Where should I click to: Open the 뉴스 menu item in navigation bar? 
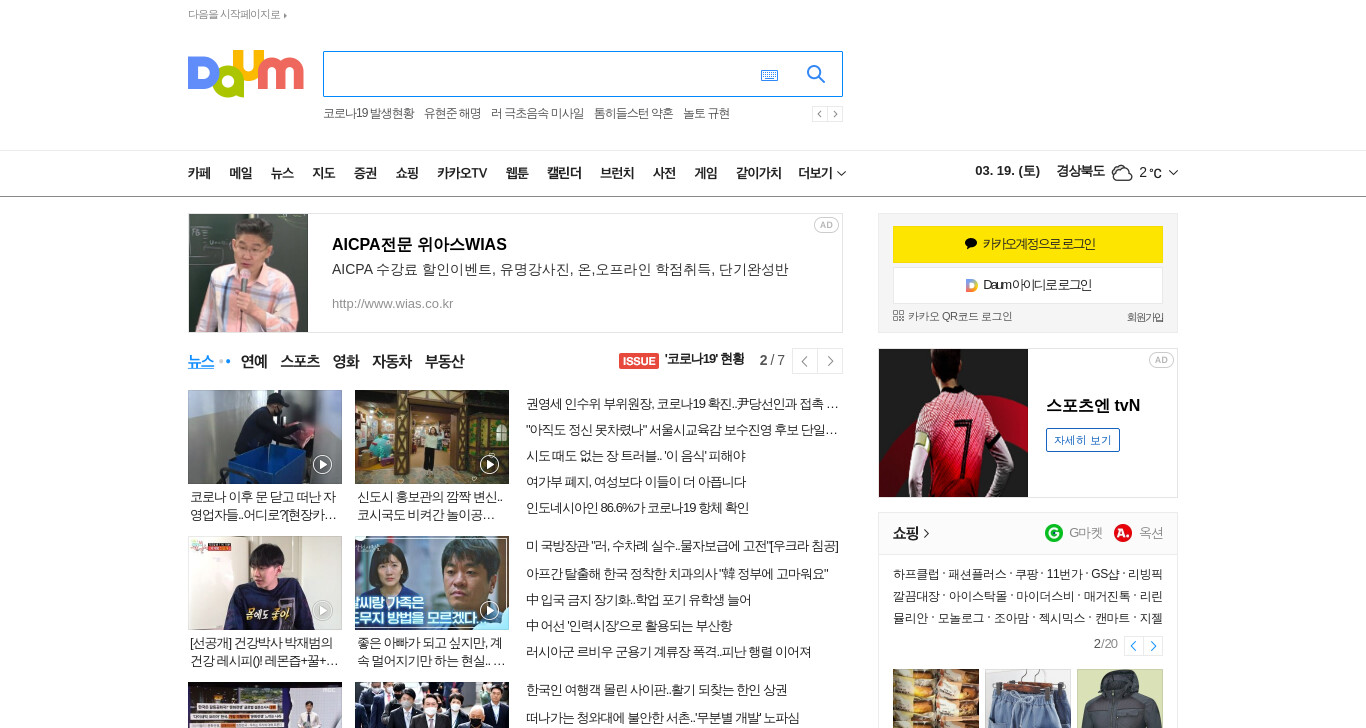click(282, 173)
